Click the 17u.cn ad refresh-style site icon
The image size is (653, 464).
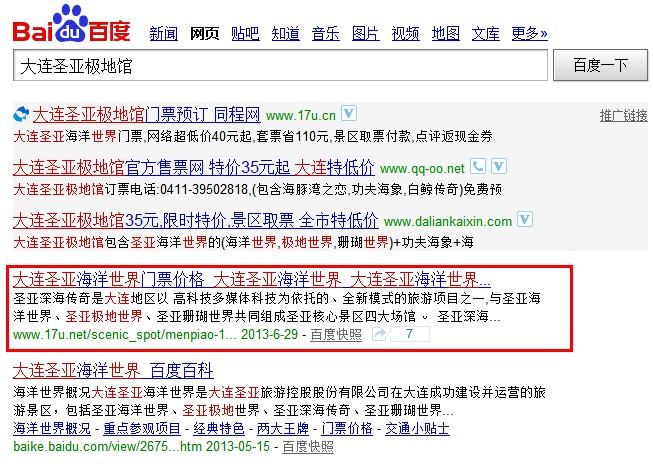pos(21,114)
